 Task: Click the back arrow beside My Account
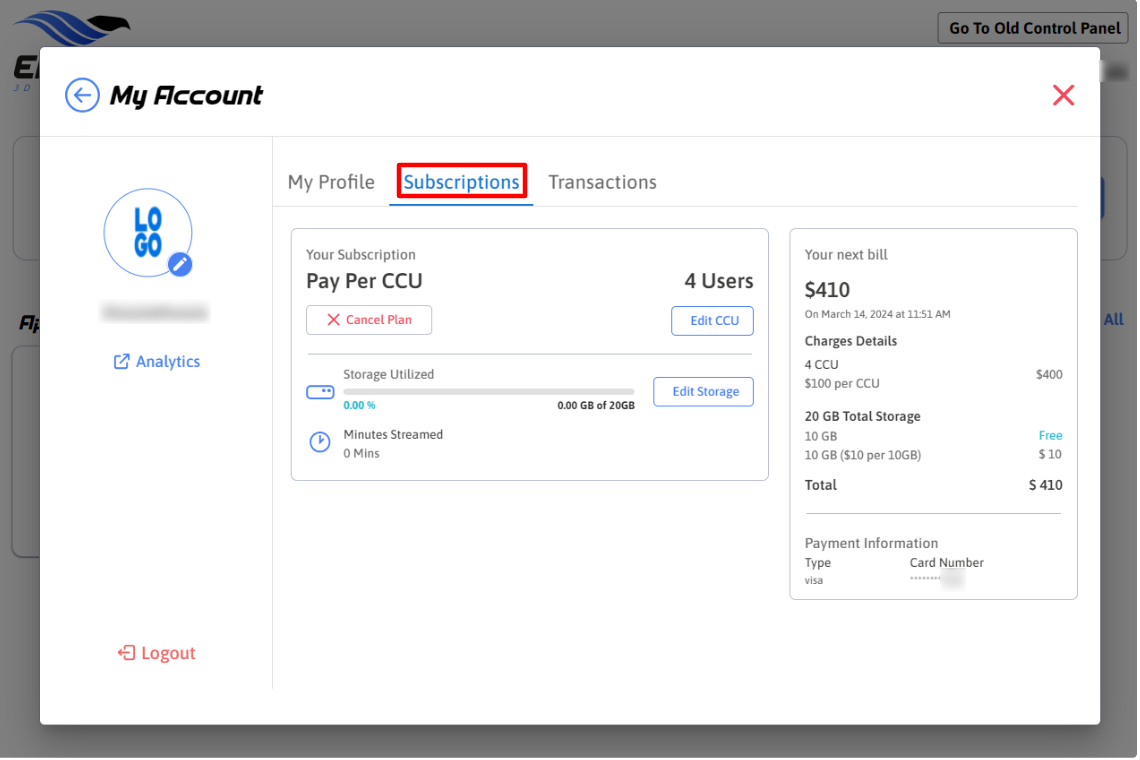82,96
